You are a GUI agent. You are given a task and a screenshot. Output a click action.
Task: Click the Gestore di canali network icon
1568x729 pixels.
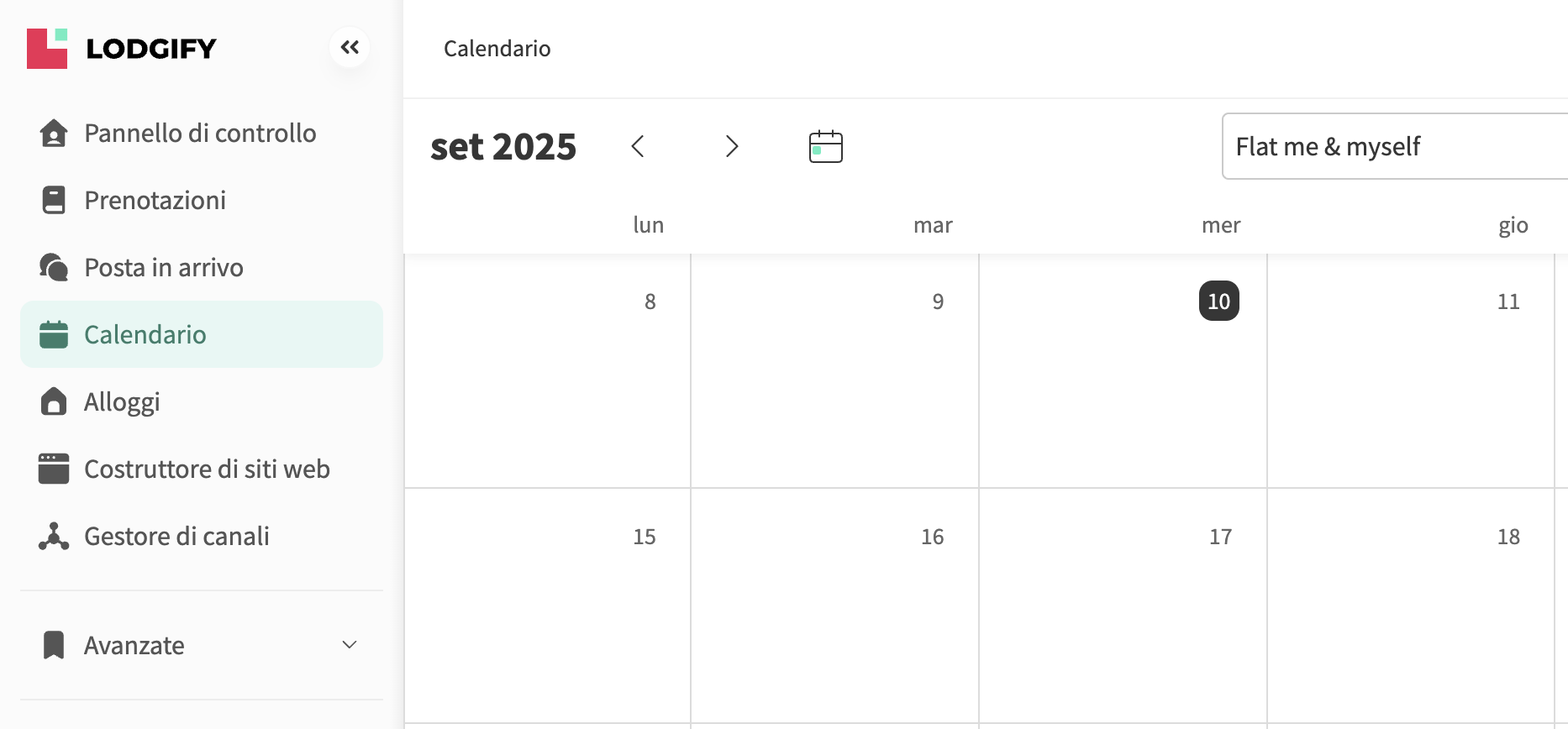click(x=54, y=536)
